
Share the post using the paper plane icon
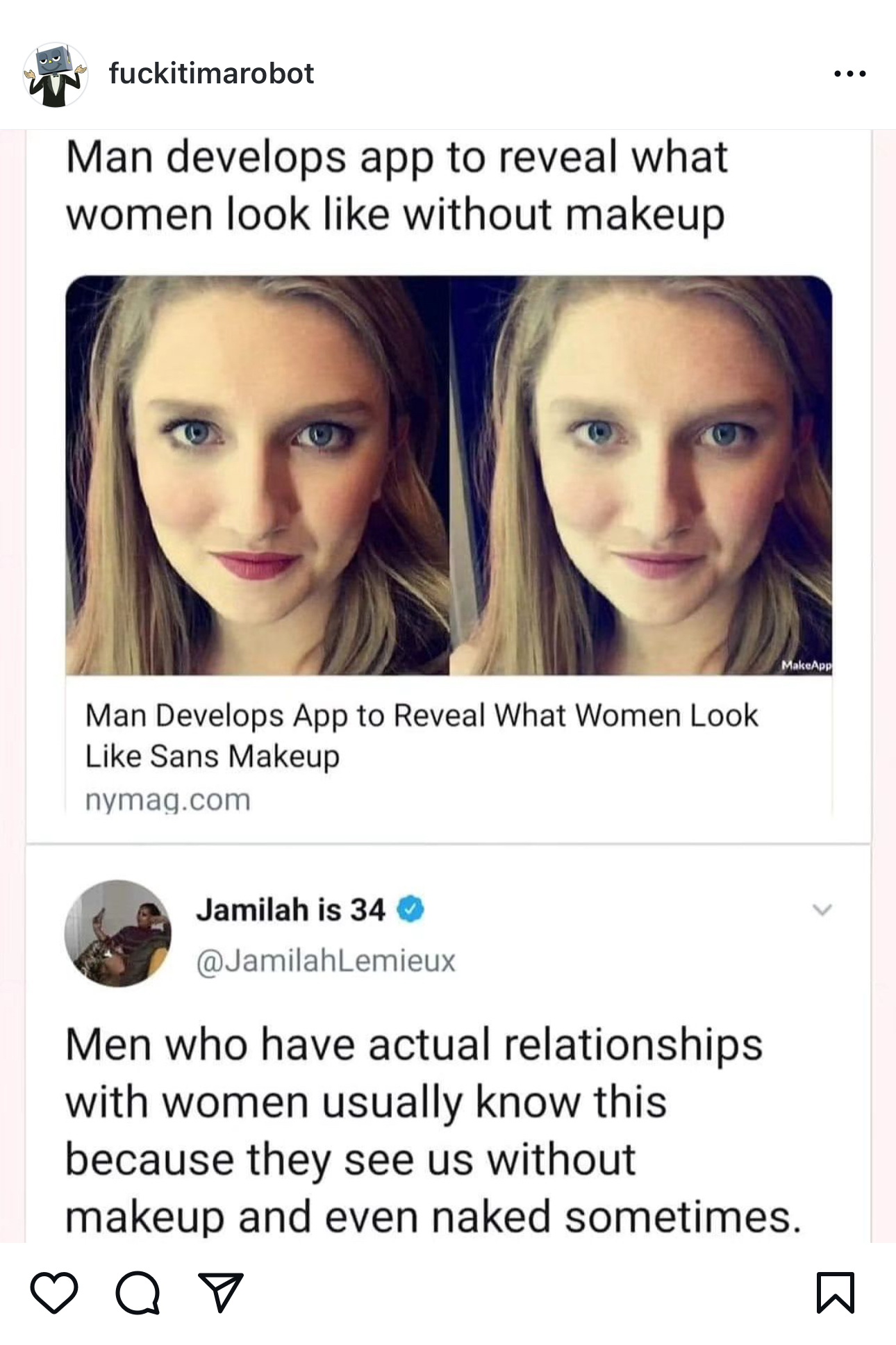(221, 1292)
